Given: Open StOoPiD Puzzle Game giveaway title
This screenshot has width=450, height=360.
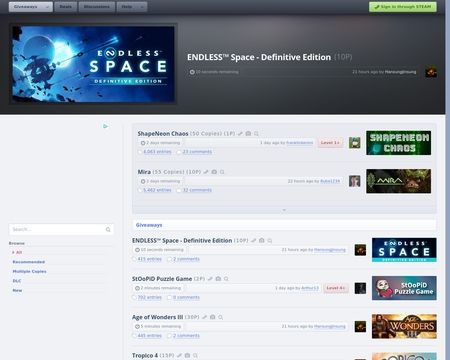Looking at the screenshot, I should [x=162, y=279].
